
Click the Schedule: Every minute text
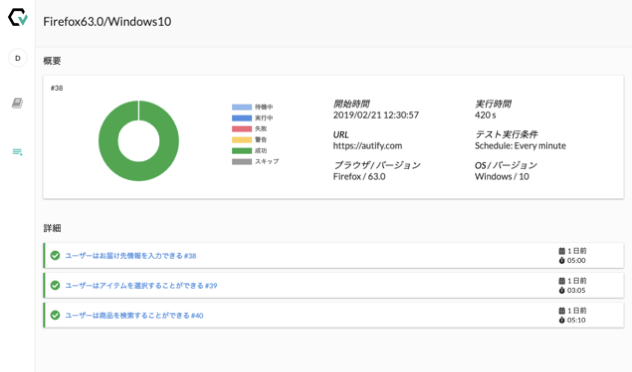pyautogui.click(x=520, y=146)
